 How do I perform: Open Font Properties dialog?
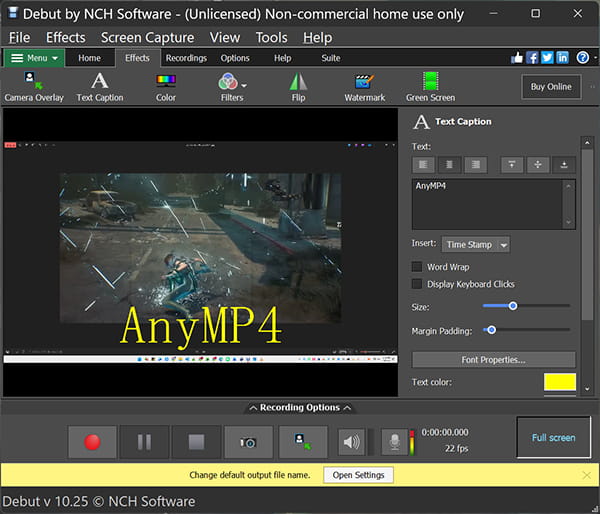coord(494,360)
